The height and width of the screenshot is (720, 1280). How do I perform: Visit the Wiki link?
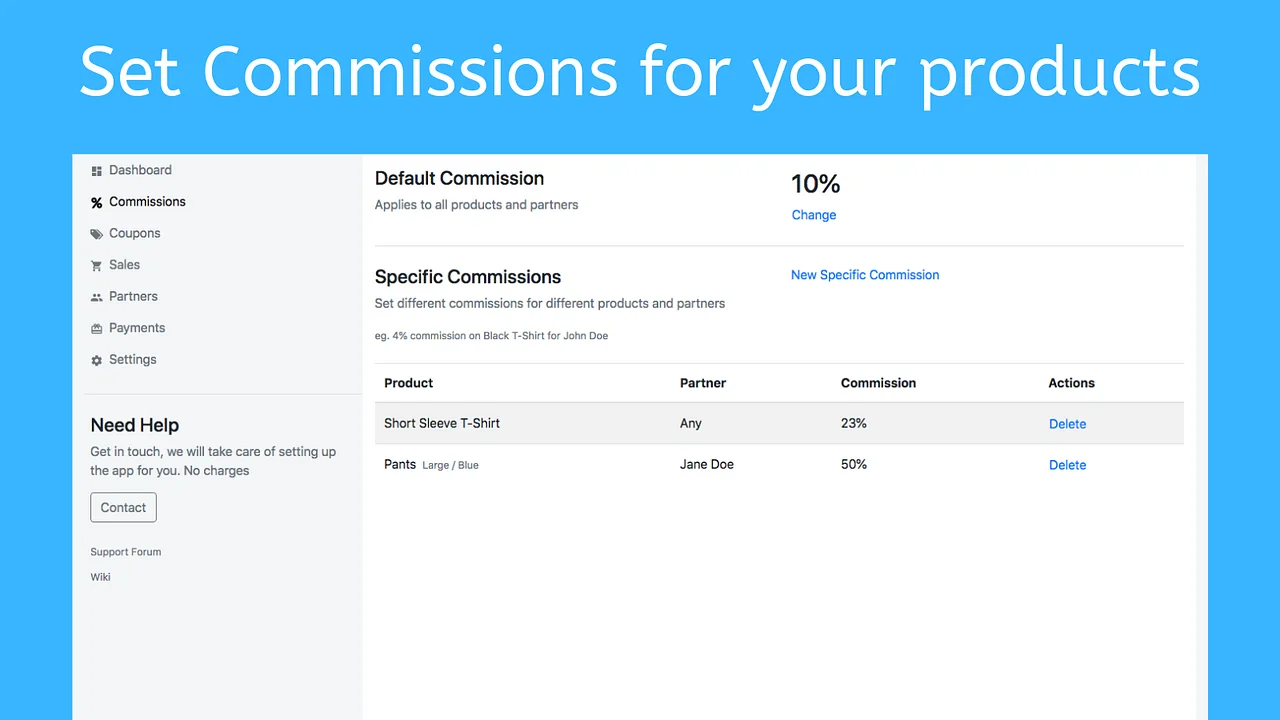pyautogui.click(x=100, y=577)
